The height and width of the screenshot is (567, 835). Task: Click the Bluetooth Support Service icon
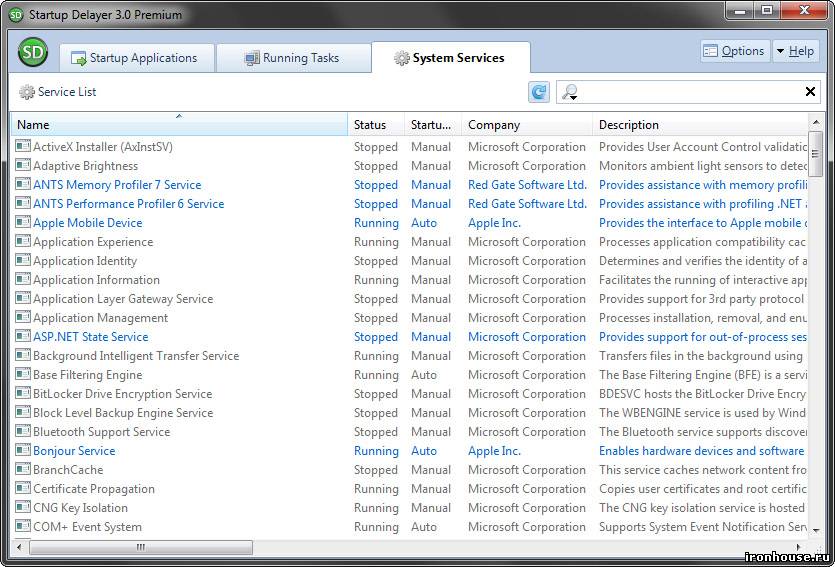tap(23, 431)
